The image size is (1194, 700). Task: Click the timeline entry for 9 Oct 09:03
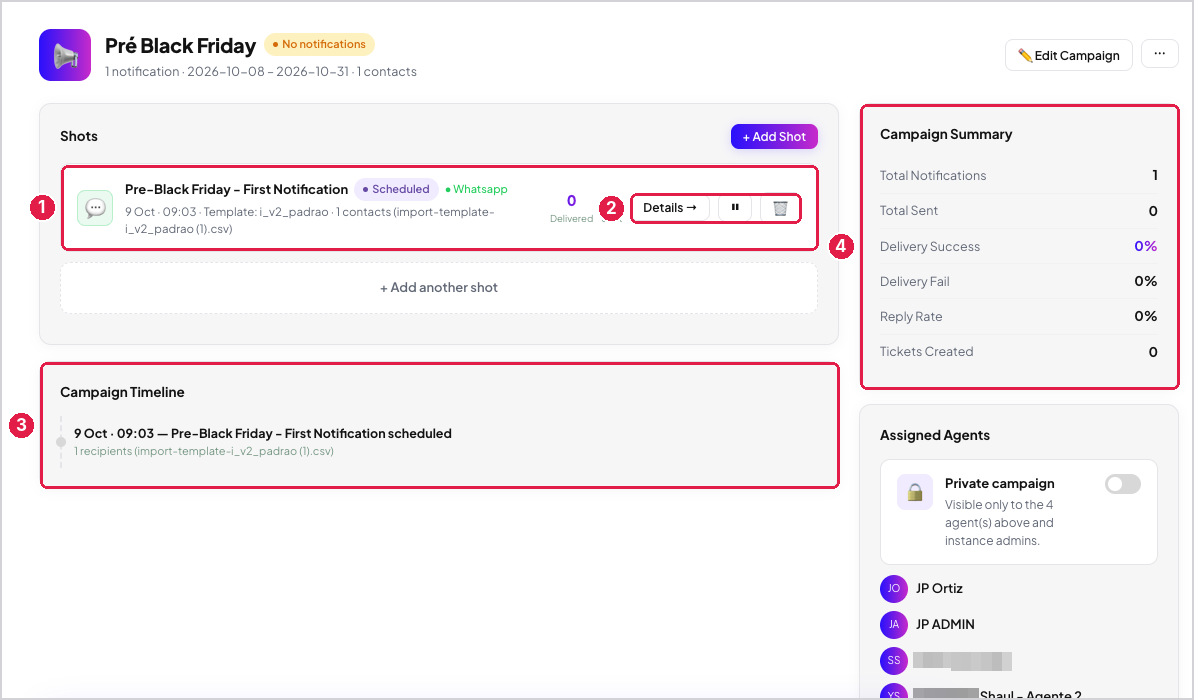click(263, 433)
